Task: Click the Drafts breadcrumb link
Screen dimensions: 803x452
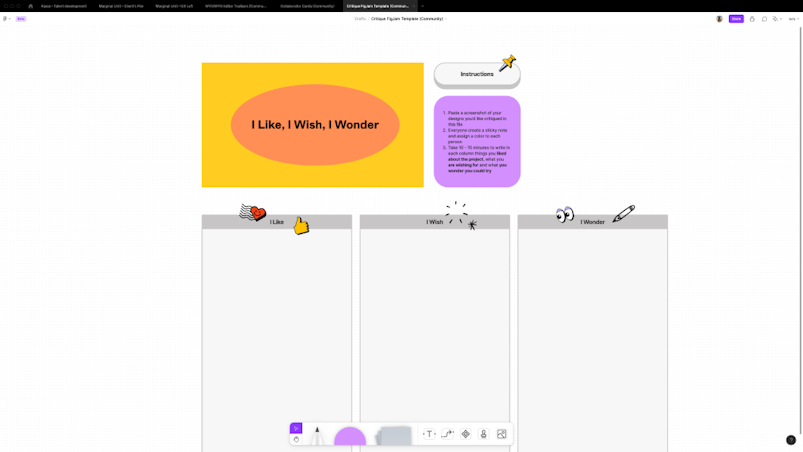Action: [x=360, y=19]
